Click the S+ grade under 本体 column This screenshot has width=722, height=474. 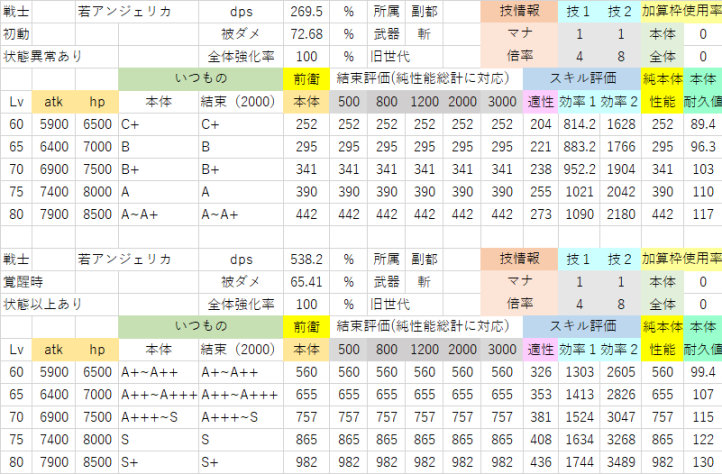click(158, 462)
